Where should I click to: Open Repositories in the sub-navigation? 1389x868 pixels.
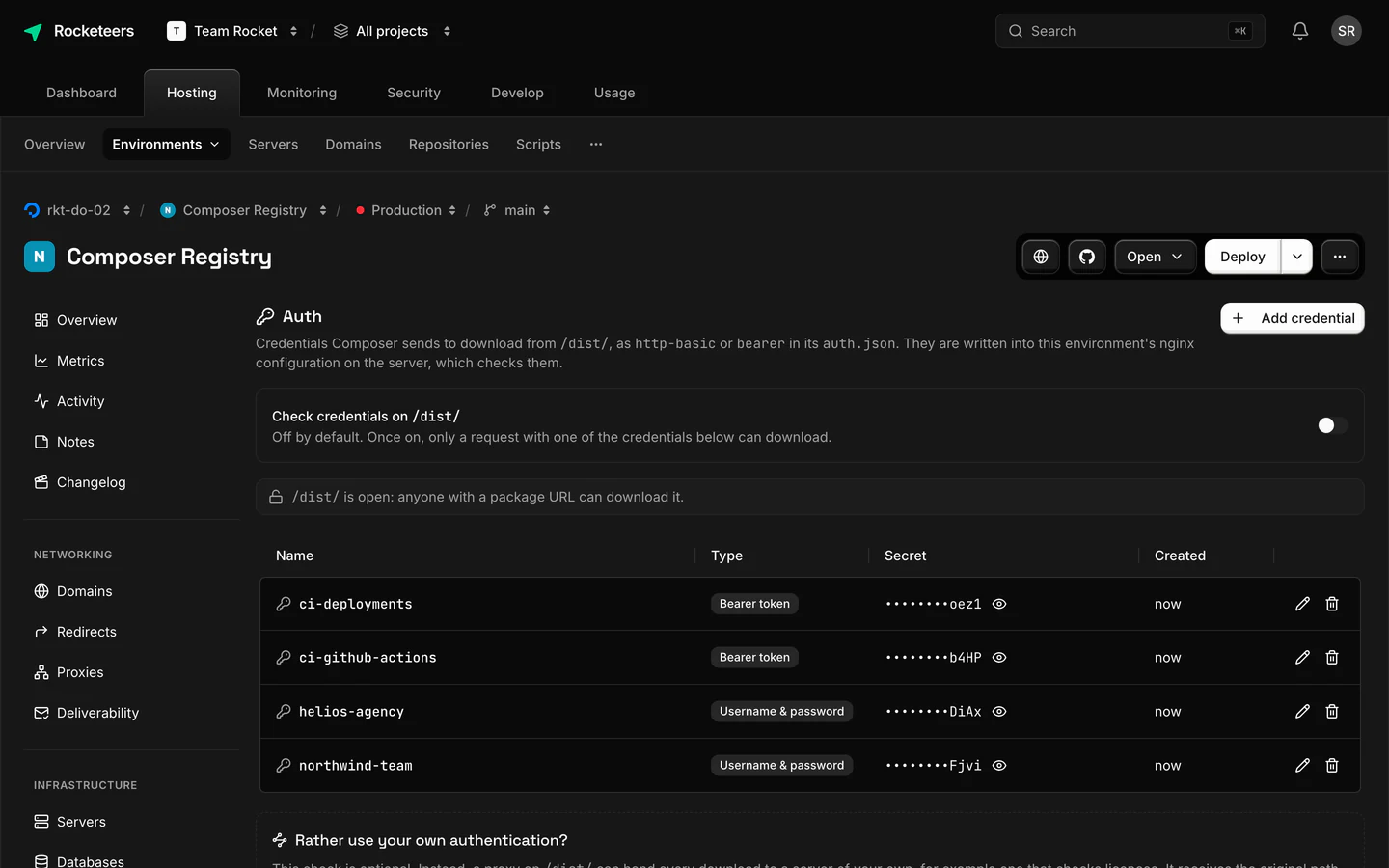[449, 145]
